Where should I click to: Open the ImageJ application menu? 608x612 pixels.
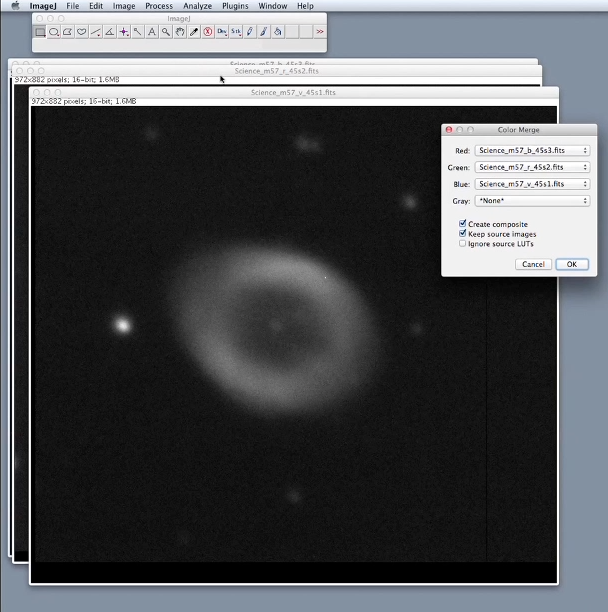click(x=43, y=6)
